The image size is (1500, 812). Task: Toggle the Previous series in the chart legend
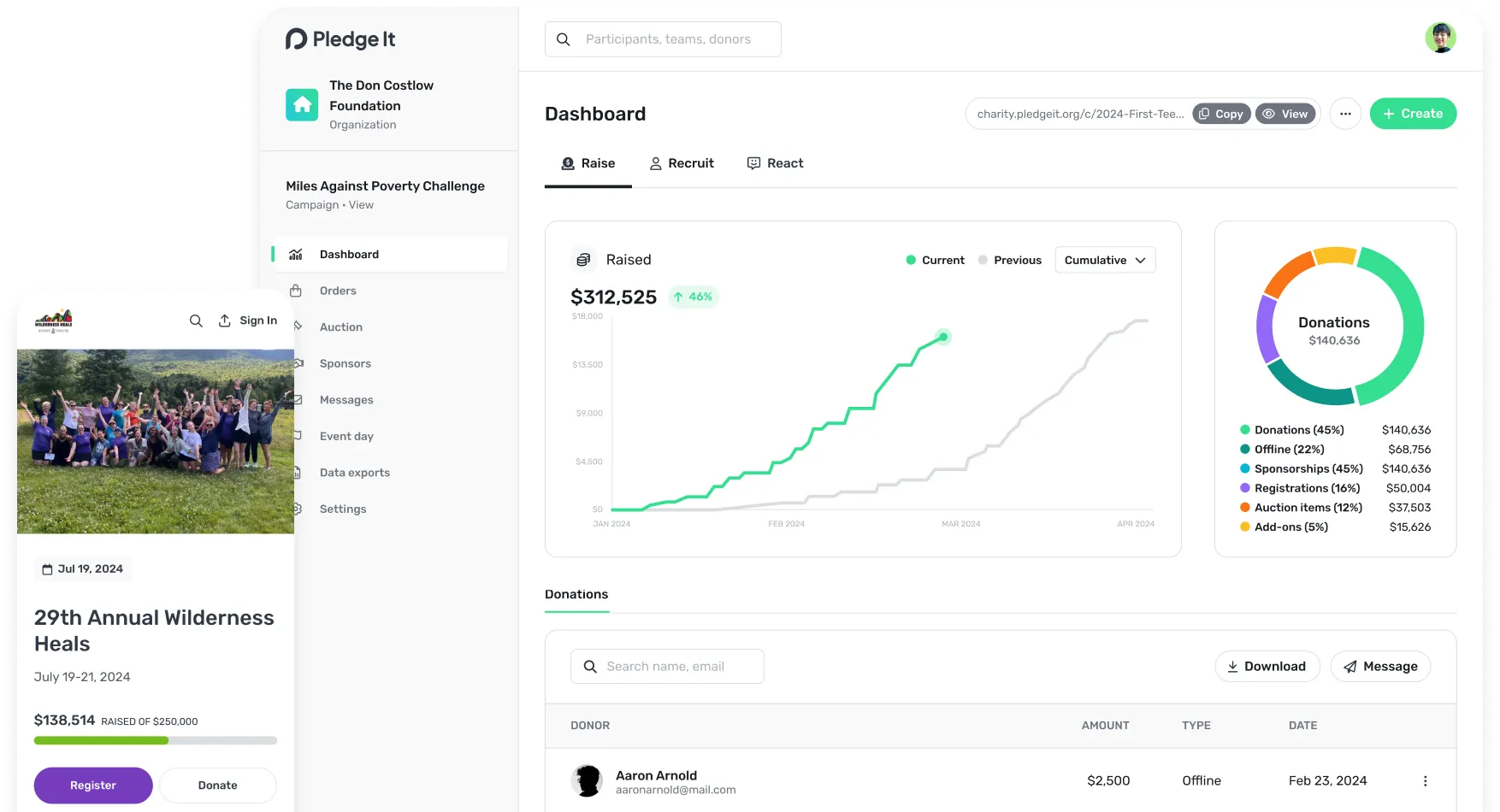(1010, 260)
